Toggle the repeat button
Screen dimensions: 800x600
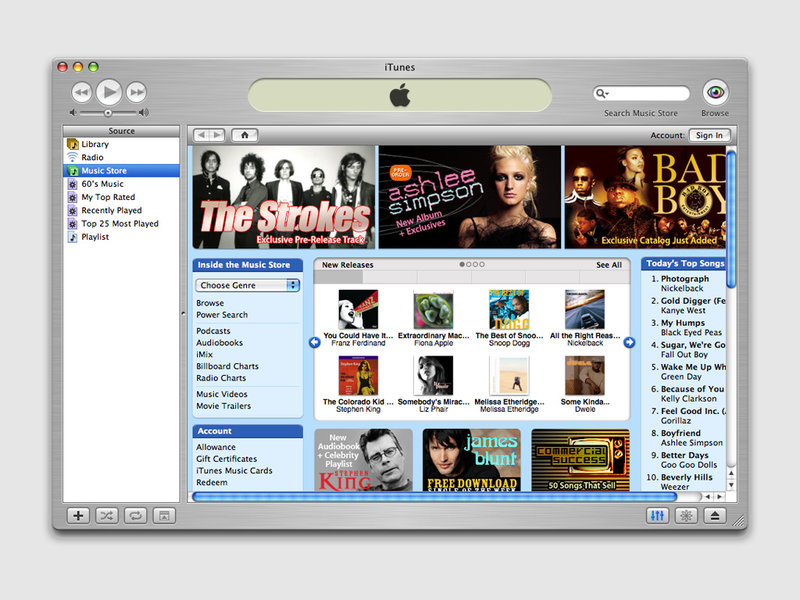(x=135, y=516)
